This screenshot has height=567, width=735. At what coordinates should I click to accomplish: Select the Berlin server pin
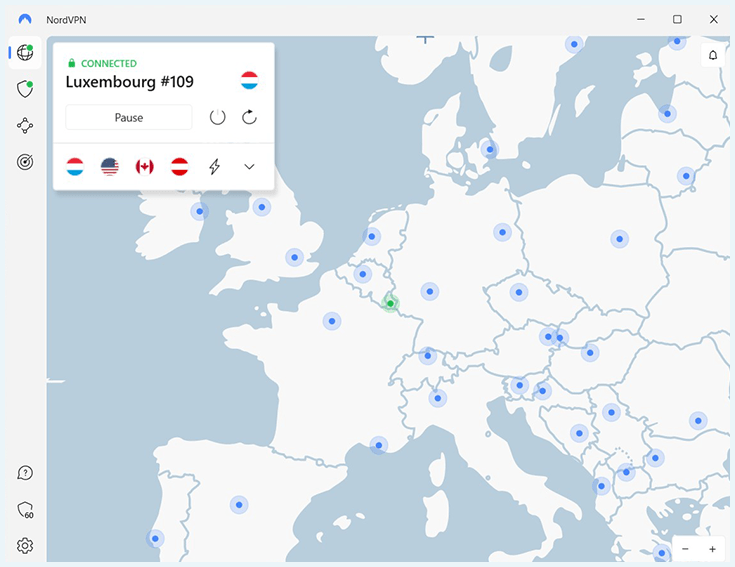point(502,232)
